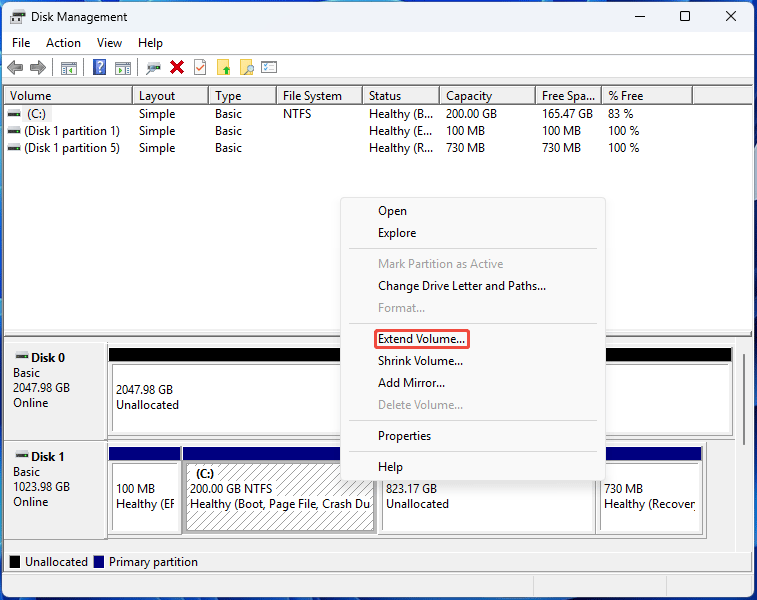Click drive icon beside Disk 1 partition 1
The image size is (757, 600).
14,131
